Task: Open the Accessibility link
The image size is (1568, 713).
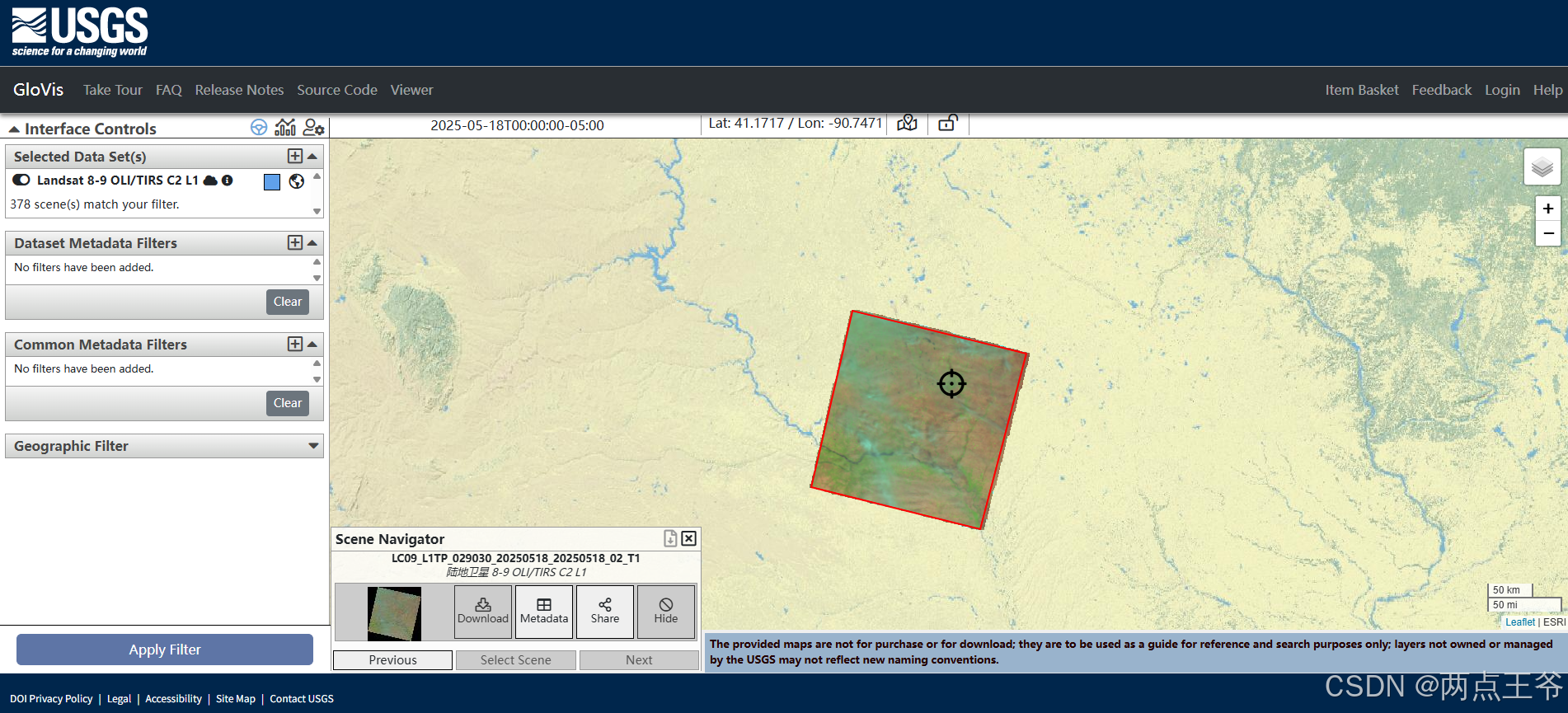Action: (x=173, y=699)
